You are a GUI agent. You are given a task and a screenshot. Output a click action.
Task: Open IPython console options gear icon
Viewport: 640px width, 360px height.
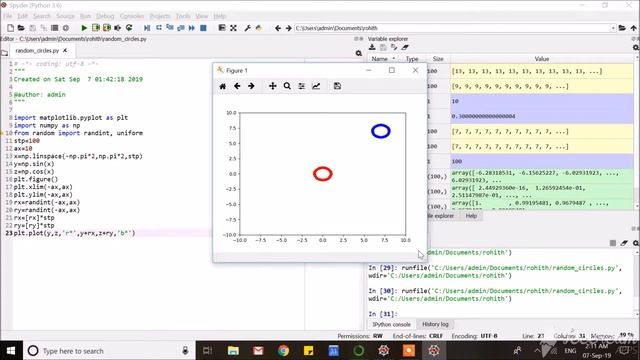tap(636, 243)
